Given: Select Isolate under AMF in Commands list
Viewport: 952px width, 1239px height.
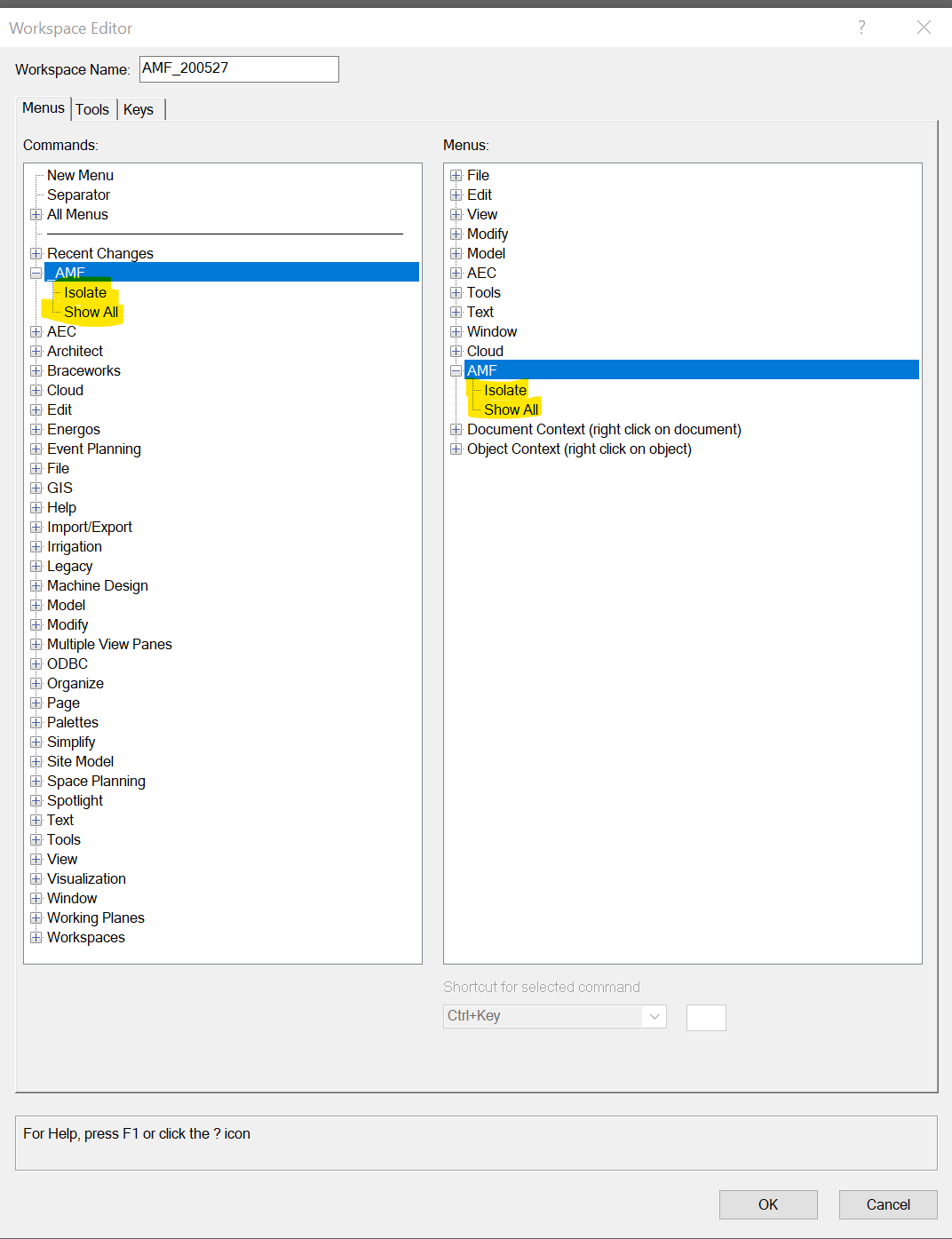Looking at the screenshot, I should [x=85, y=293].
